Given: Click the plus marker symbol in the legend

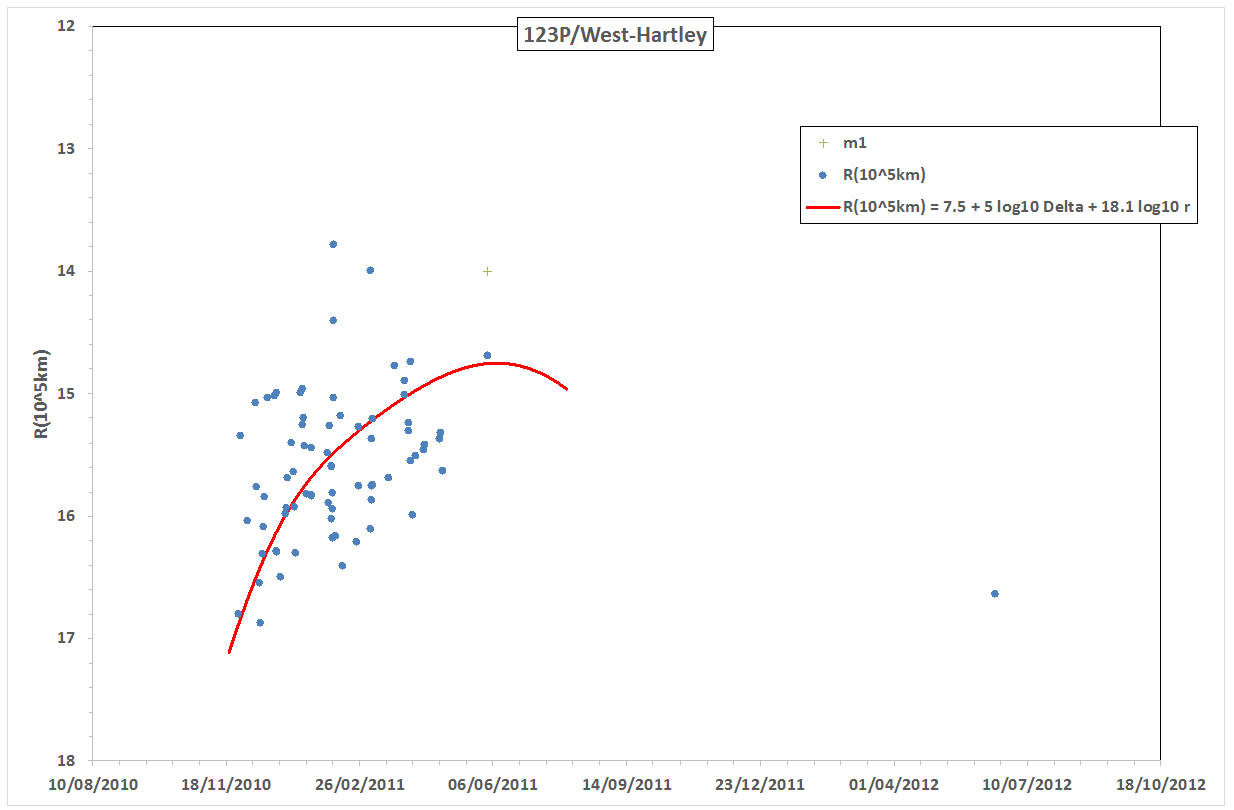Looking at the screenshot, I should pos(823,144).
